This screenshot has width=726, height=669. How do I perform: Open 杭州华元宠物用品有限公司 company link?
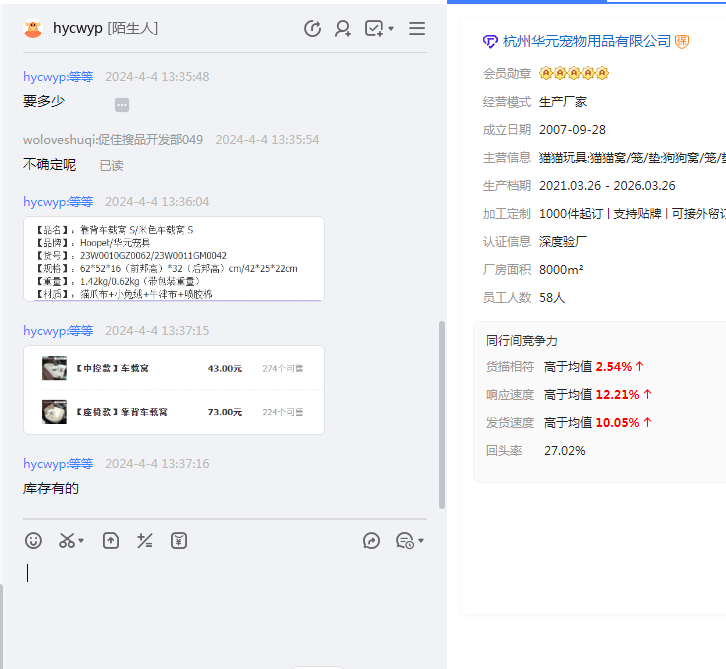pos(586,41)
